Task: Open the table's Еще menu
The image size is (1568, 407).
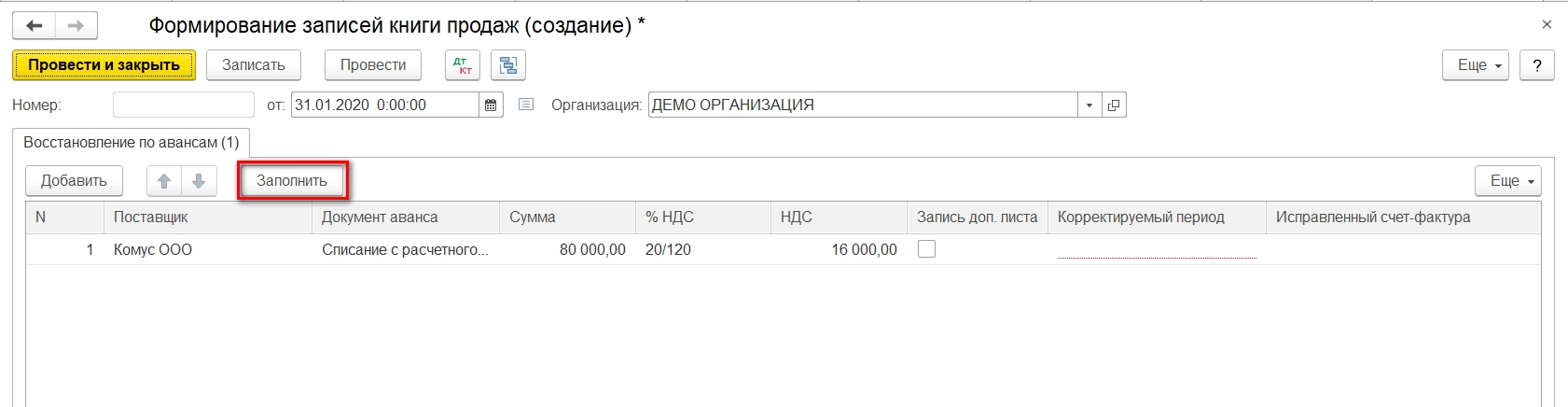Action: (x=1506, y=181)
